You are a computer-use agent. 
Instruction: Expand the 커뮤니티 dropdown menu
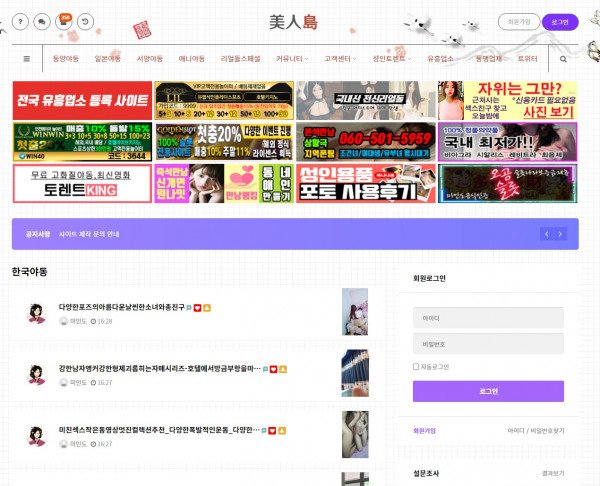[292, 59]
